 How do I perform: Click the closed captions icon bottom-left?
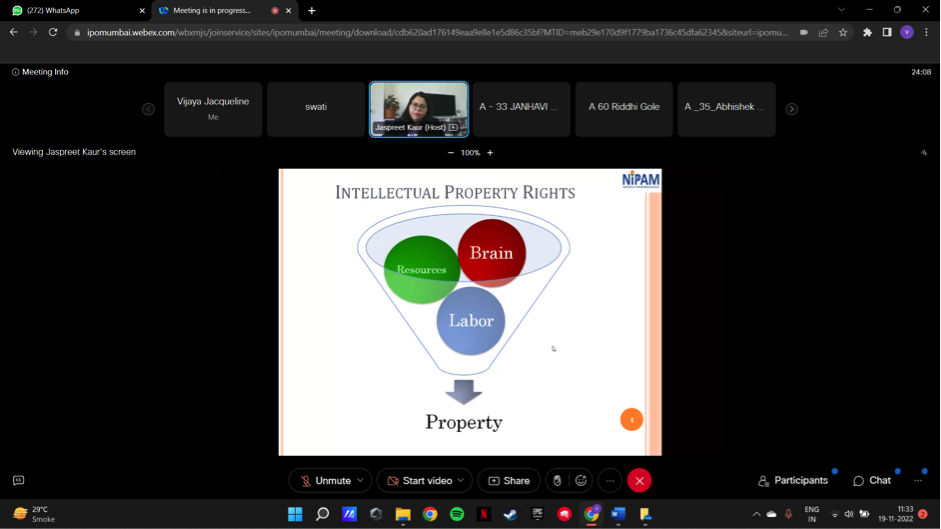(18, 481)
